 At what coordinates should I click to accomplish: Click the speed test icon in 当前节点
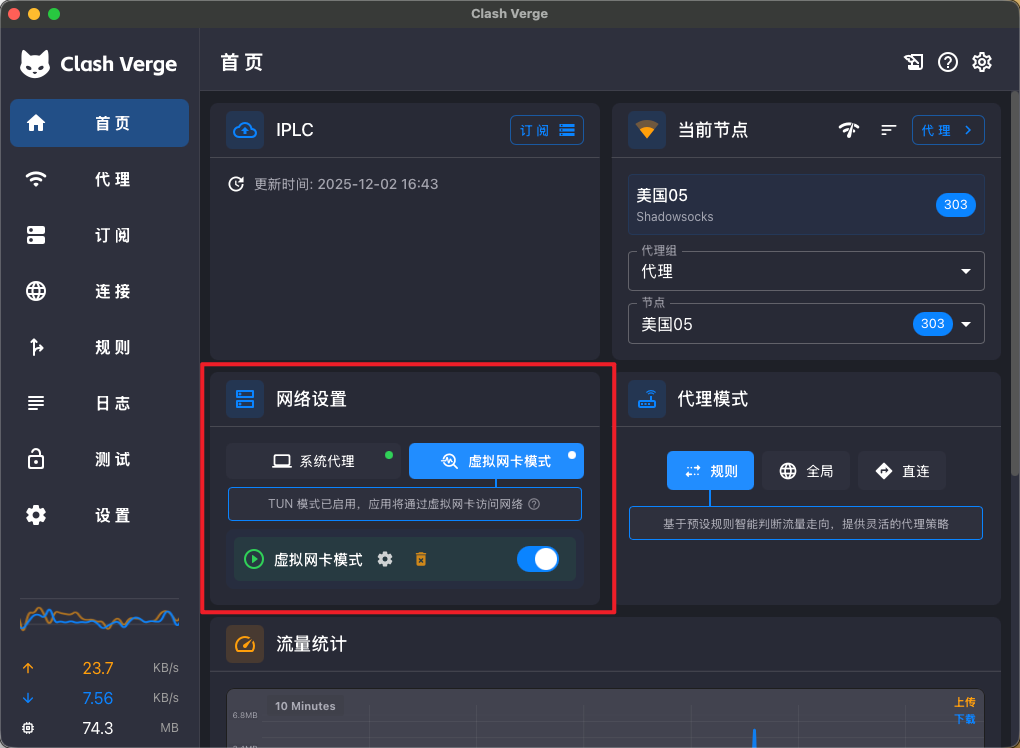[x=849, y=130]
